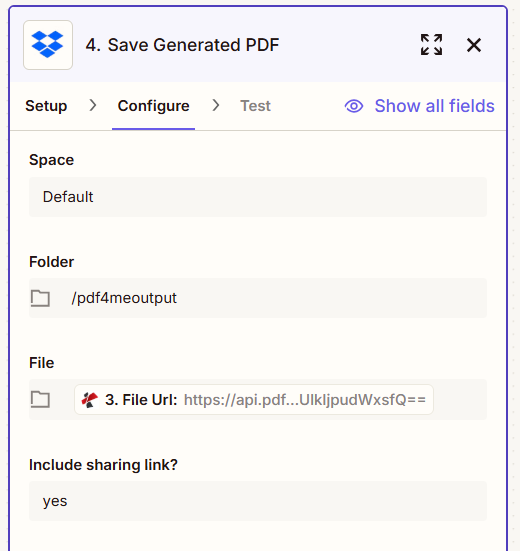Click the chevron between Configure and Test
Viewport: 520px width, 551px height.
(216, 105)
